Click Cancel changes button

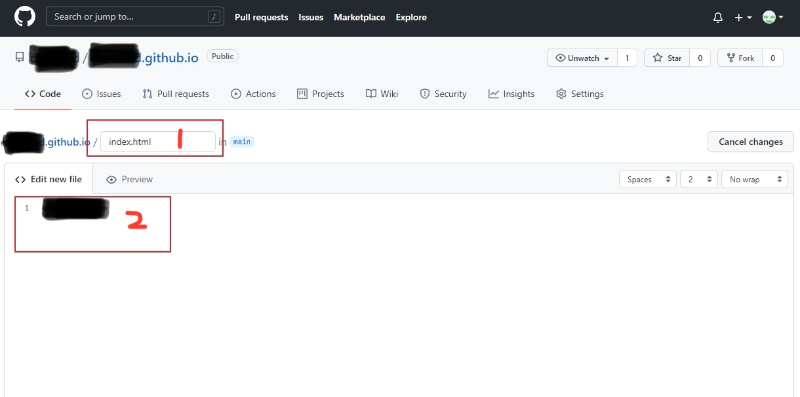[751, 142]
